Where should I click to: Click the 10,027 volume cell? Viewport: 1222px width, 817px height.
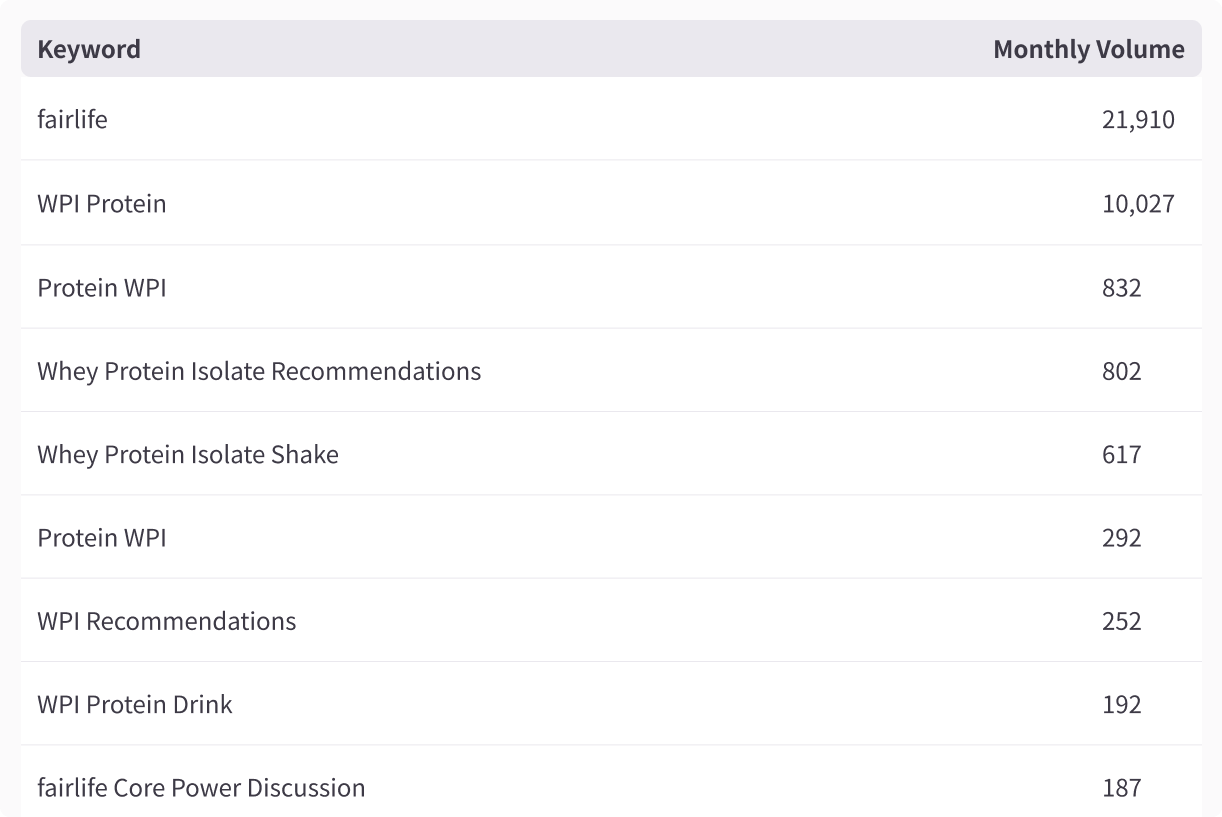tap(1138, 204)
